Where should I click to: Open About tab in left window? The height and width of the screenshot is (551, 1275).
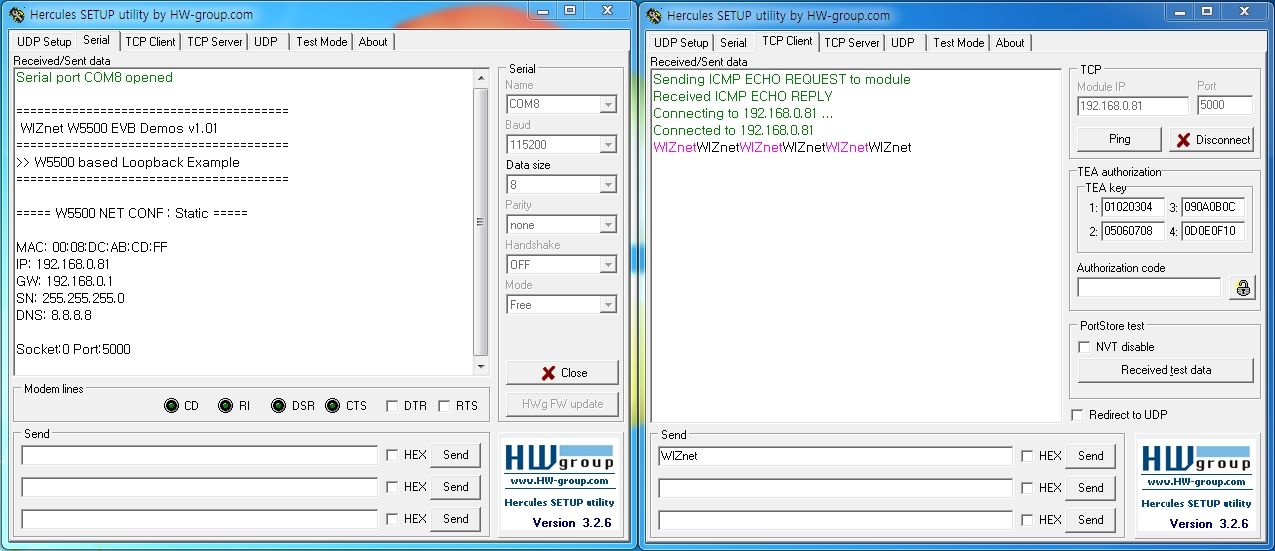point(373,42)
